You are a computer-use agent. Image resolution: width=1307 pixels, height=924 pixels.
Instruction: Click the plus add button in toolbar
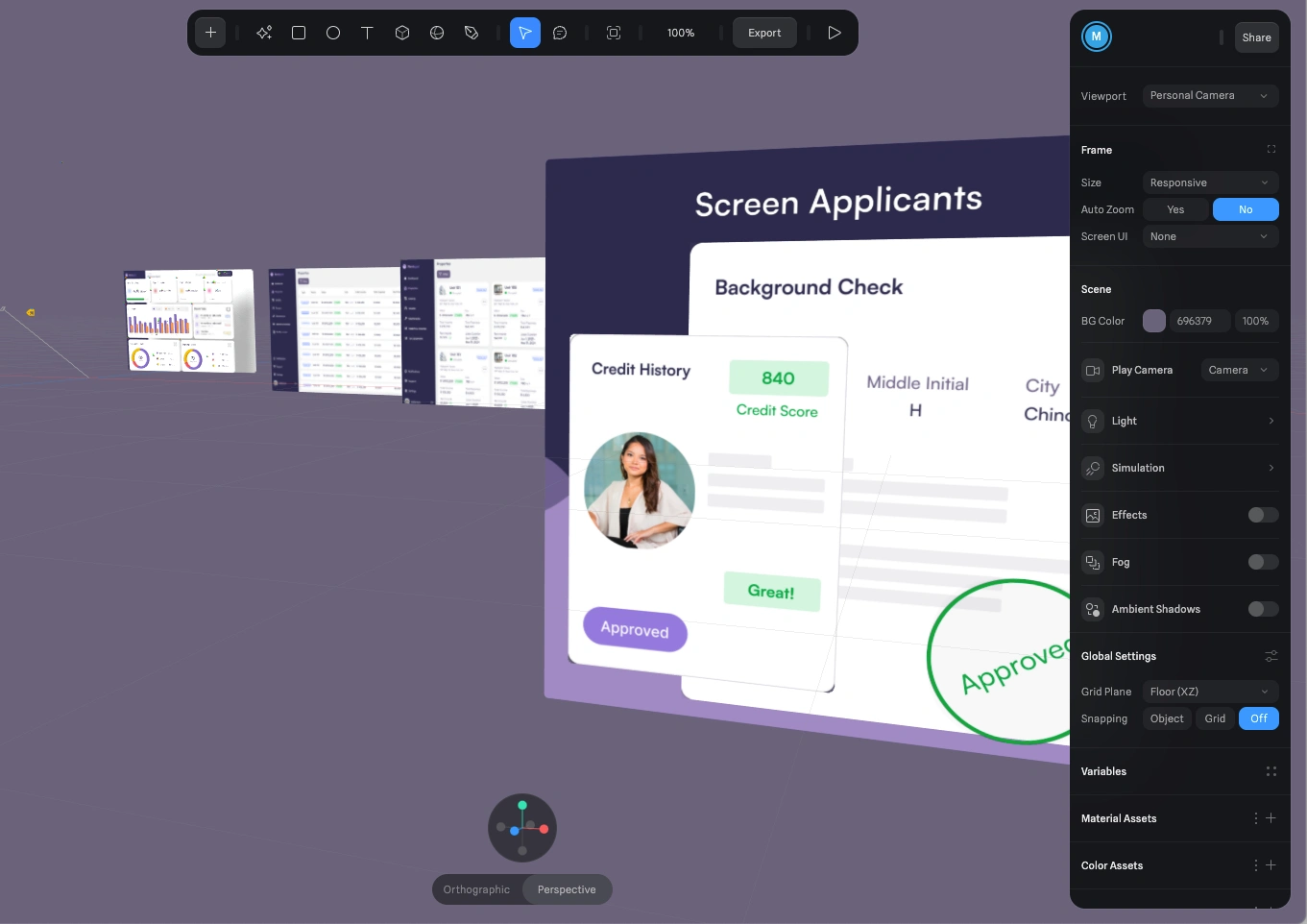pyautogui.click(x=210, y=33)
